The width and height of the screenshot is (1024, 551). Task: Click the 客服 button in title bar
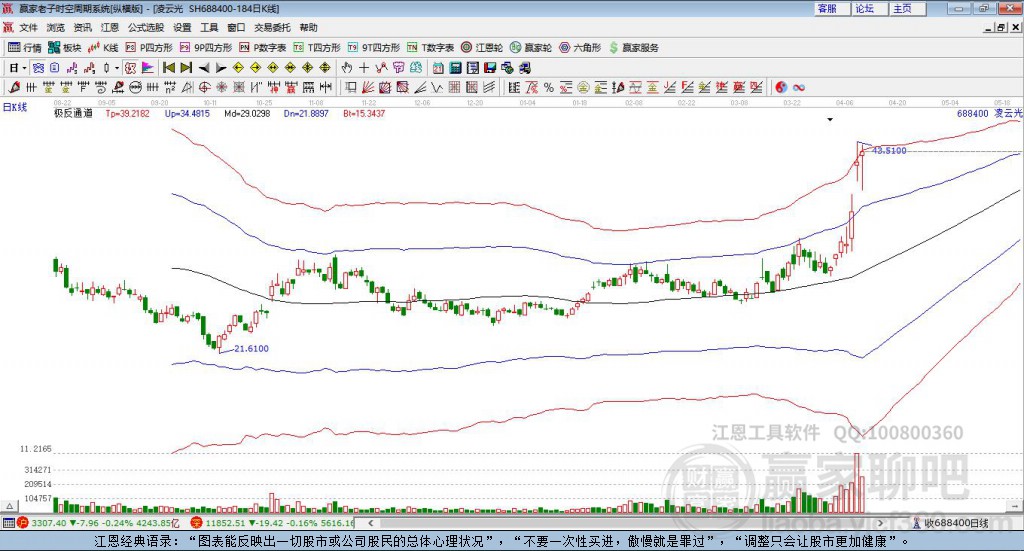(x=831, y=8)
